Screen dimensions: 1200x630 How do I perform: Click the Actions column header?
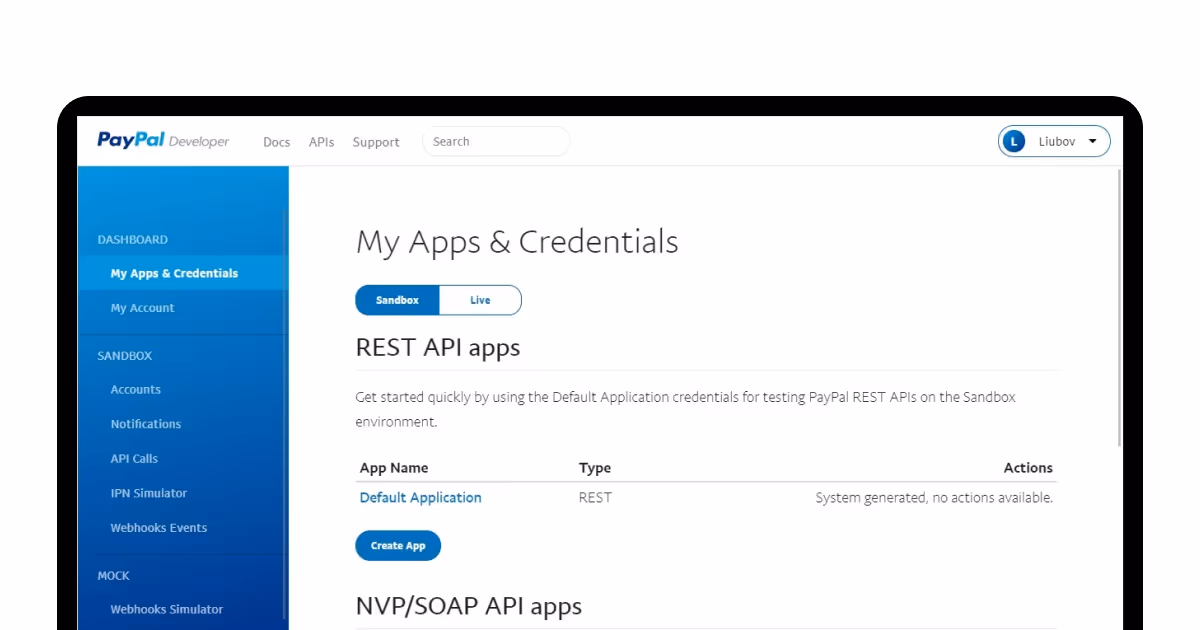pyautogui.click(x=1028, y=468)
